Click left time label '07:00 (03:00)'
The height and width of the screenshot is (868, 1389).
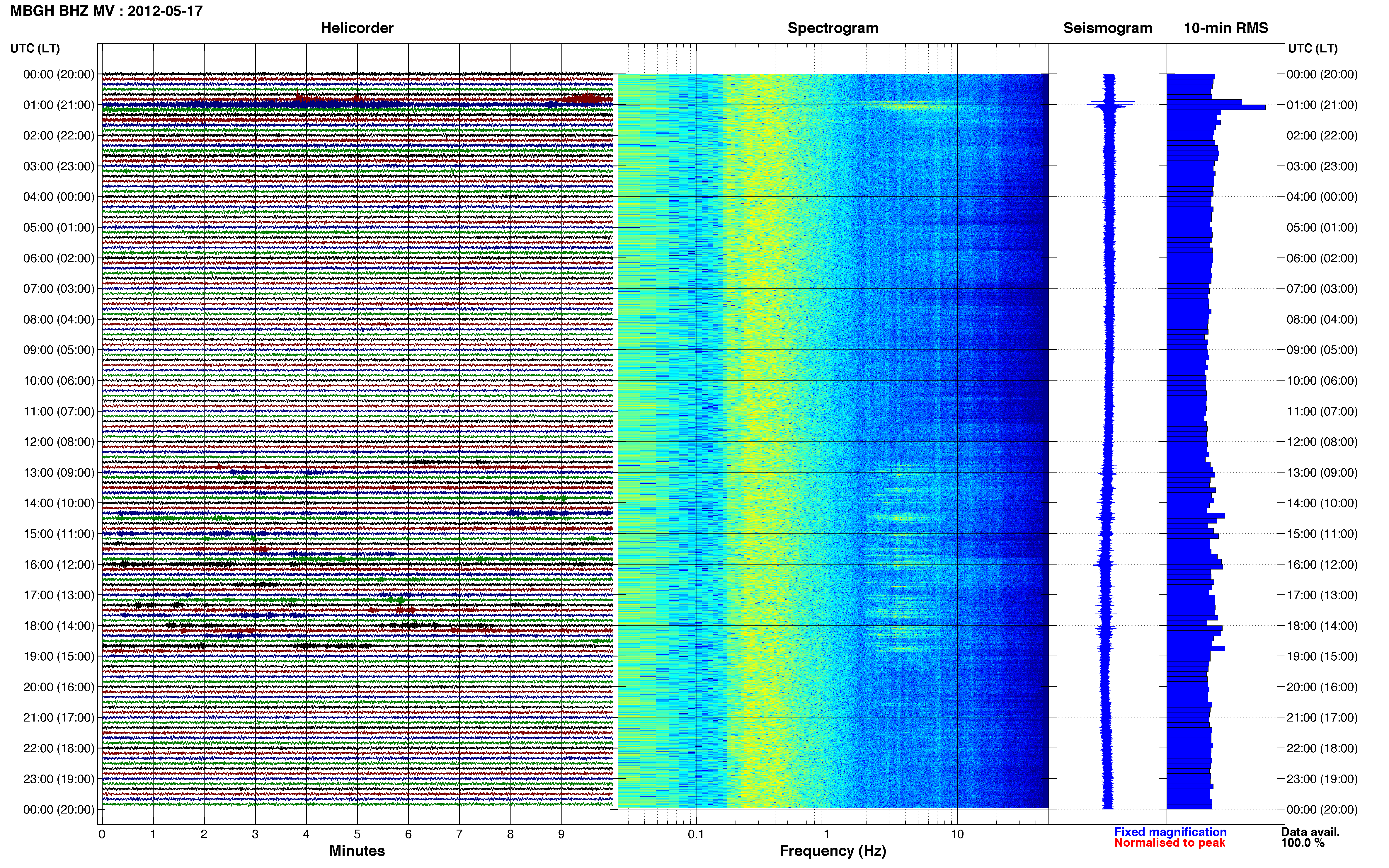coord(59,289)
